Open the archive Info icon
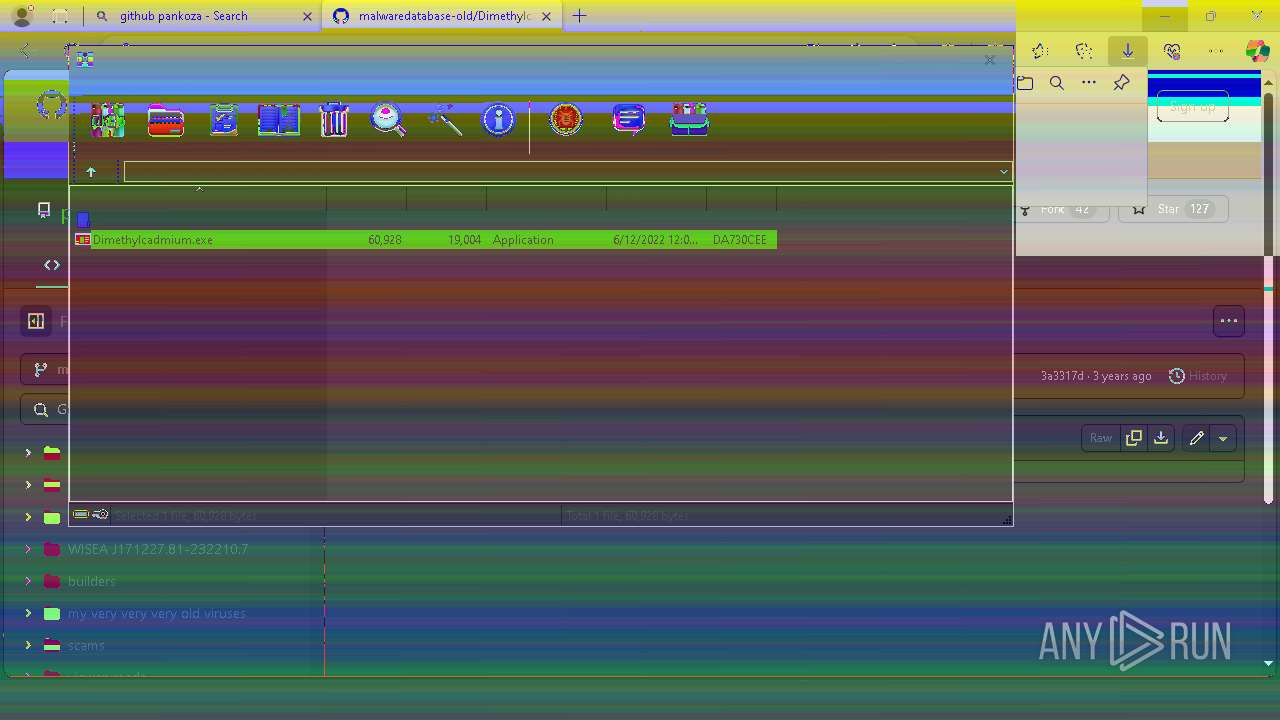 498,120
